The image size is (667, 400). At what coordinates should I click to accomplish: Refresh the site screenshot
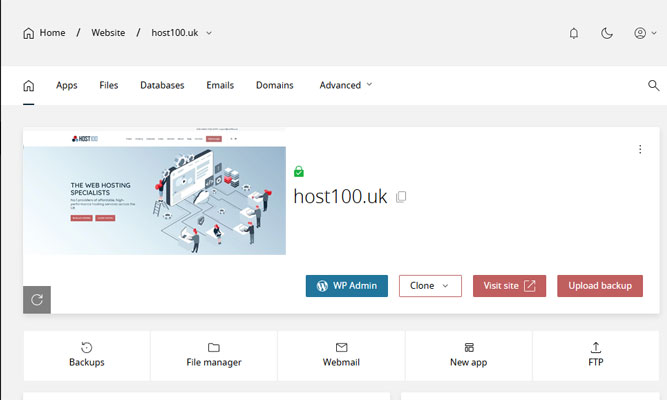[x=37, y=300]
